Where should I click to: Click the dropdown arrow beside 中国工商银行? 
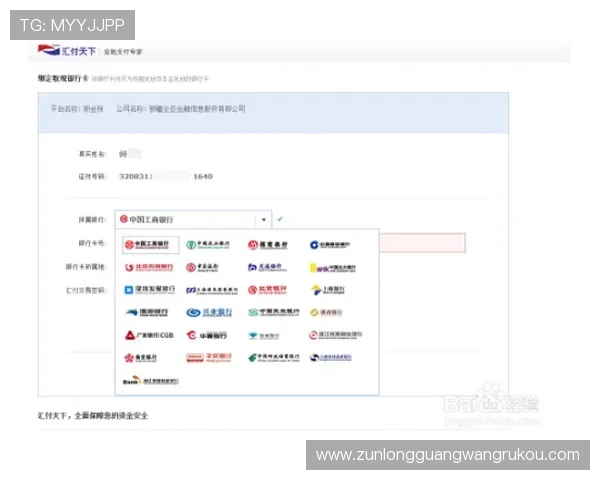264,220
